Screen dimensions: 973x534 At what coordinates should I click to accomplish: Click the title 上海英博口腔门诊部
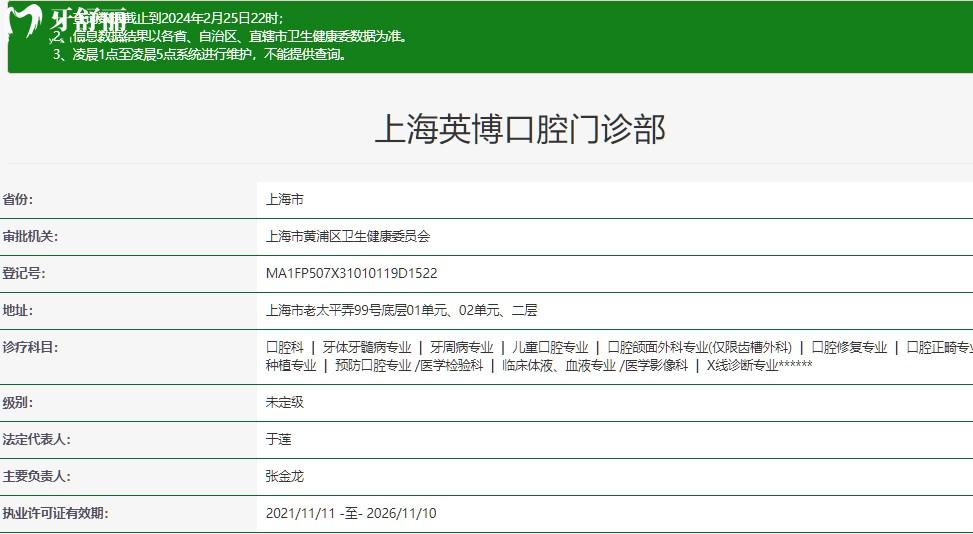coord(520,130)
